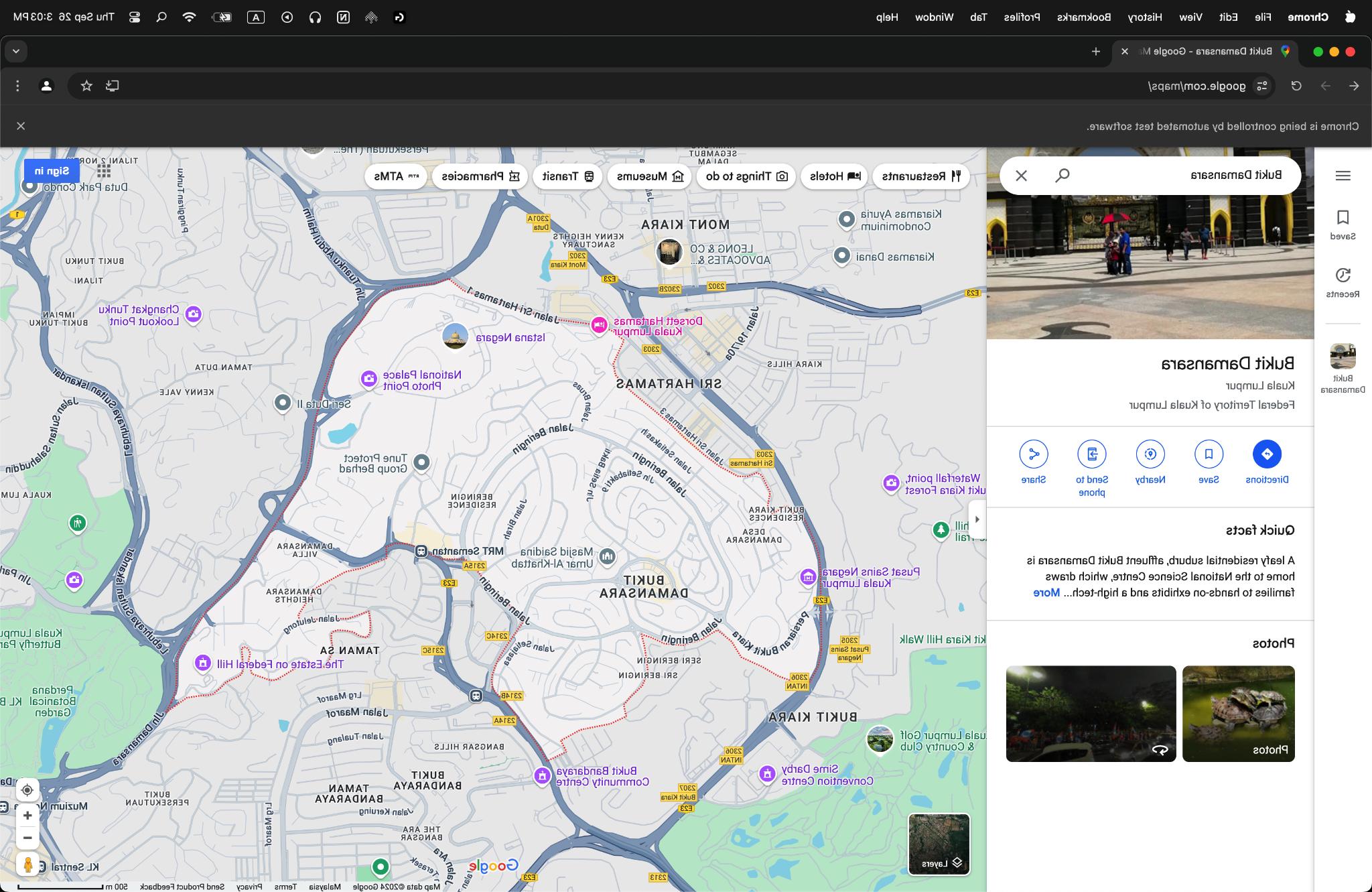Select the Kiaramas Danai map pin
This screenshot has height=892, width=1372.
[841, 256]
